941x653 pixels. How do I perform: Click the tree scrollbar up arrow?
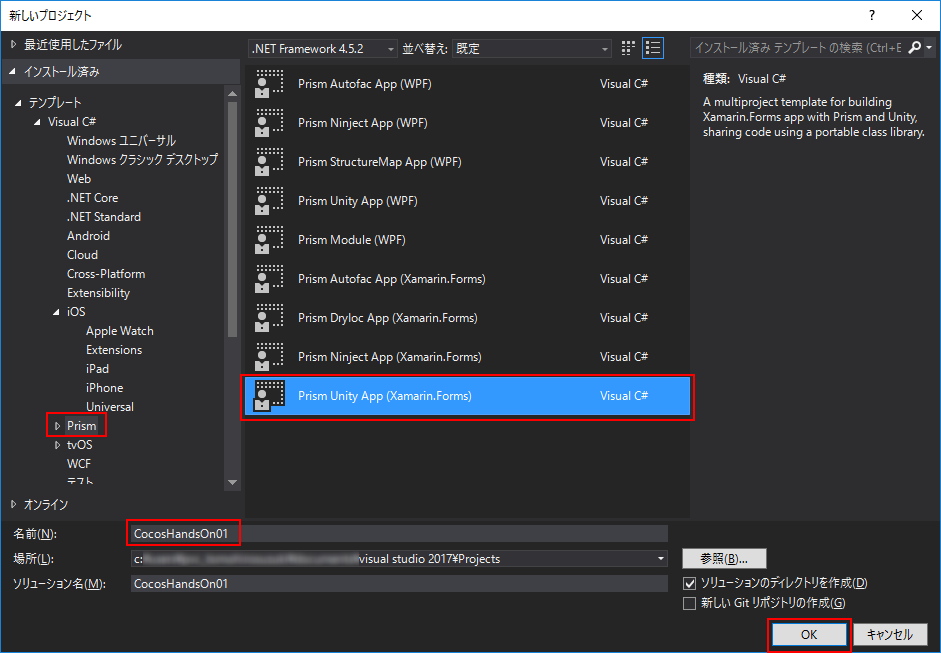coord(232,93)
